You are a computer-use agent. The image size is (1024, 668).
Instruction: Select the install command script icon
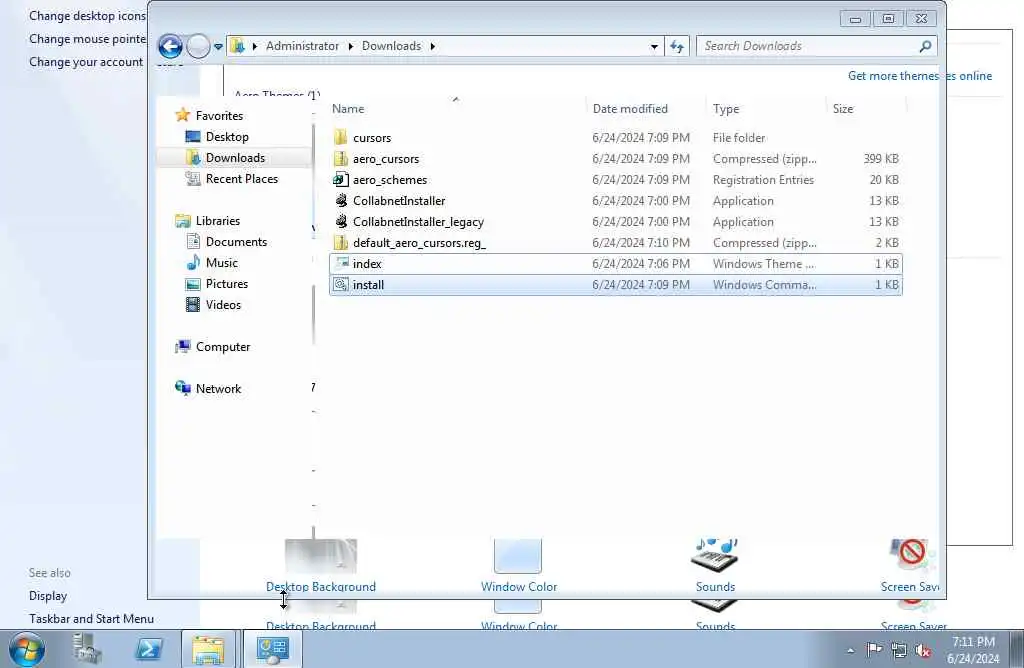341,284
